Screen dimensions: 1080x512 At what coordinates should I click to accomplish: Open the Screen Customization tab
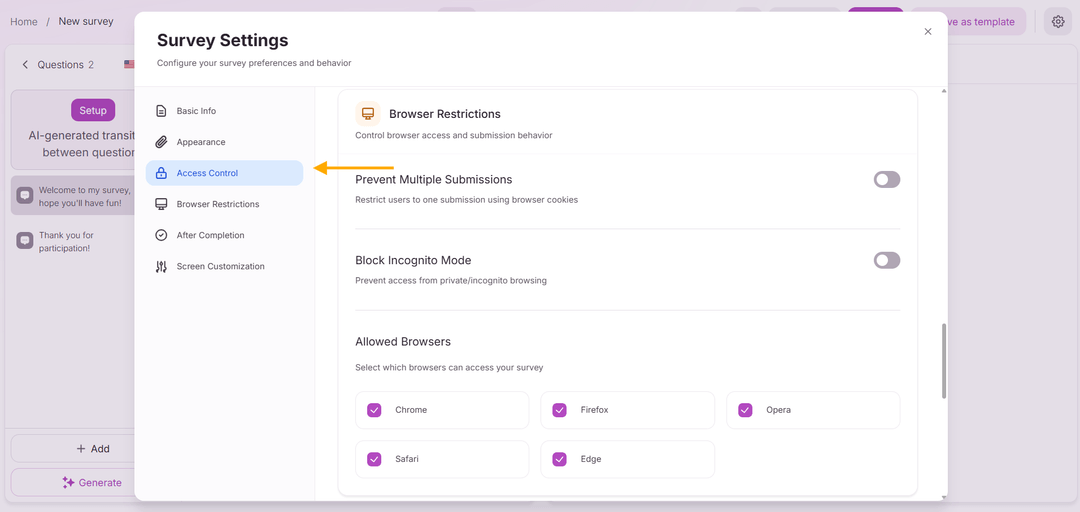pyautogui.click(x=224, y=266)
